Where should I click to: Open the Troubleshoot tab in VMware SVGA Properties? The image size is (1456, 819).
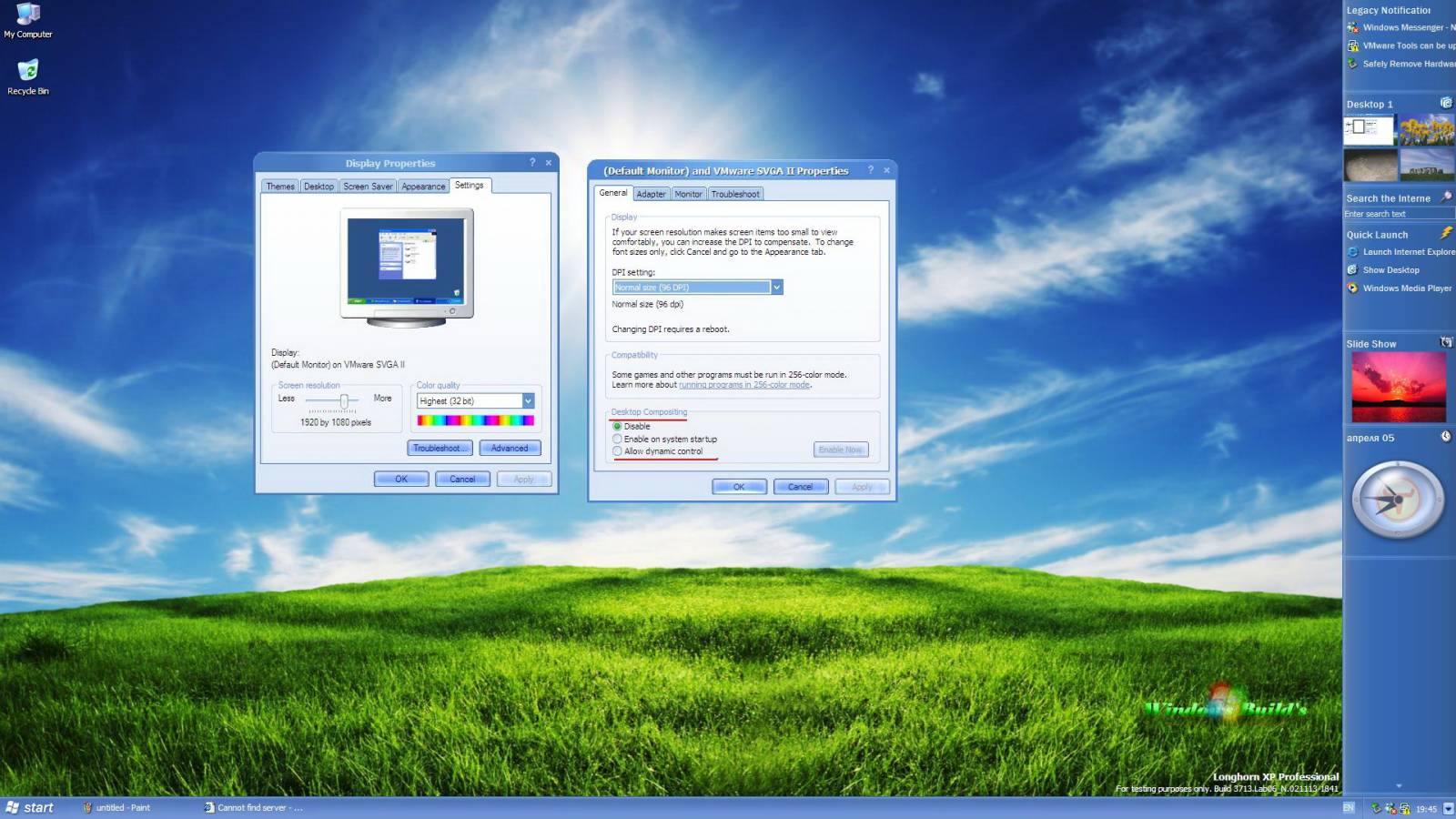point(735,194)
